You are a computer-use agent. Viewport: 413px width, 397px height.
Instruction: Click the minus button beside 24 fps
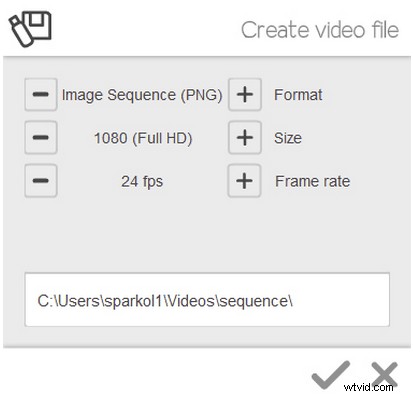click(x=41, y=181)
